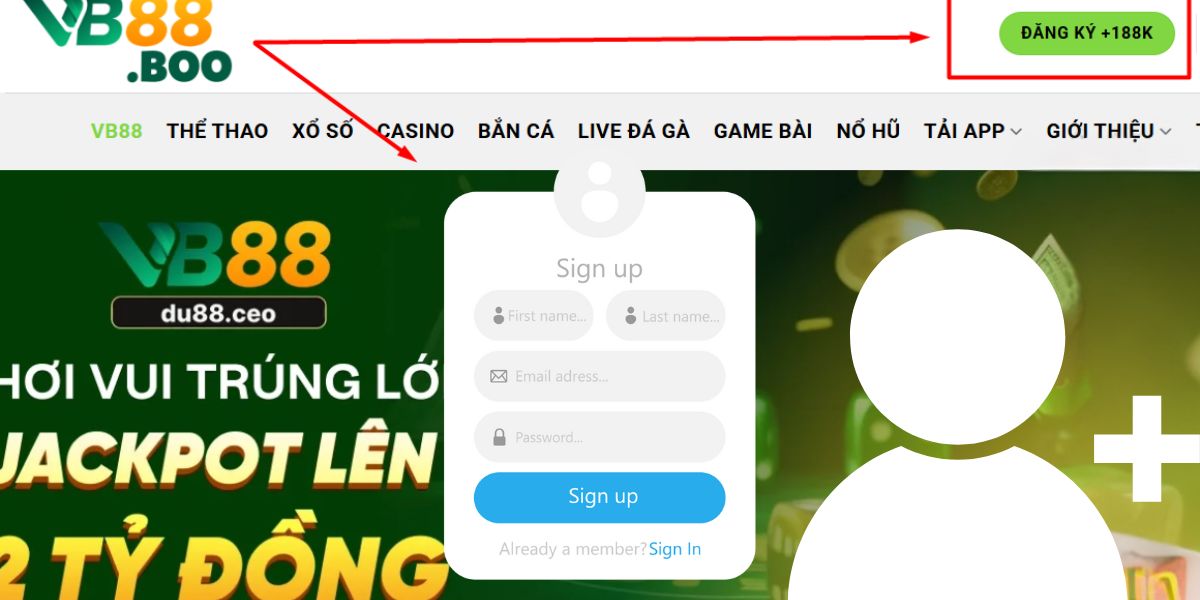1200x600 pixels.
Task: Click the person icon in Last name field
Action: point(631,316)
